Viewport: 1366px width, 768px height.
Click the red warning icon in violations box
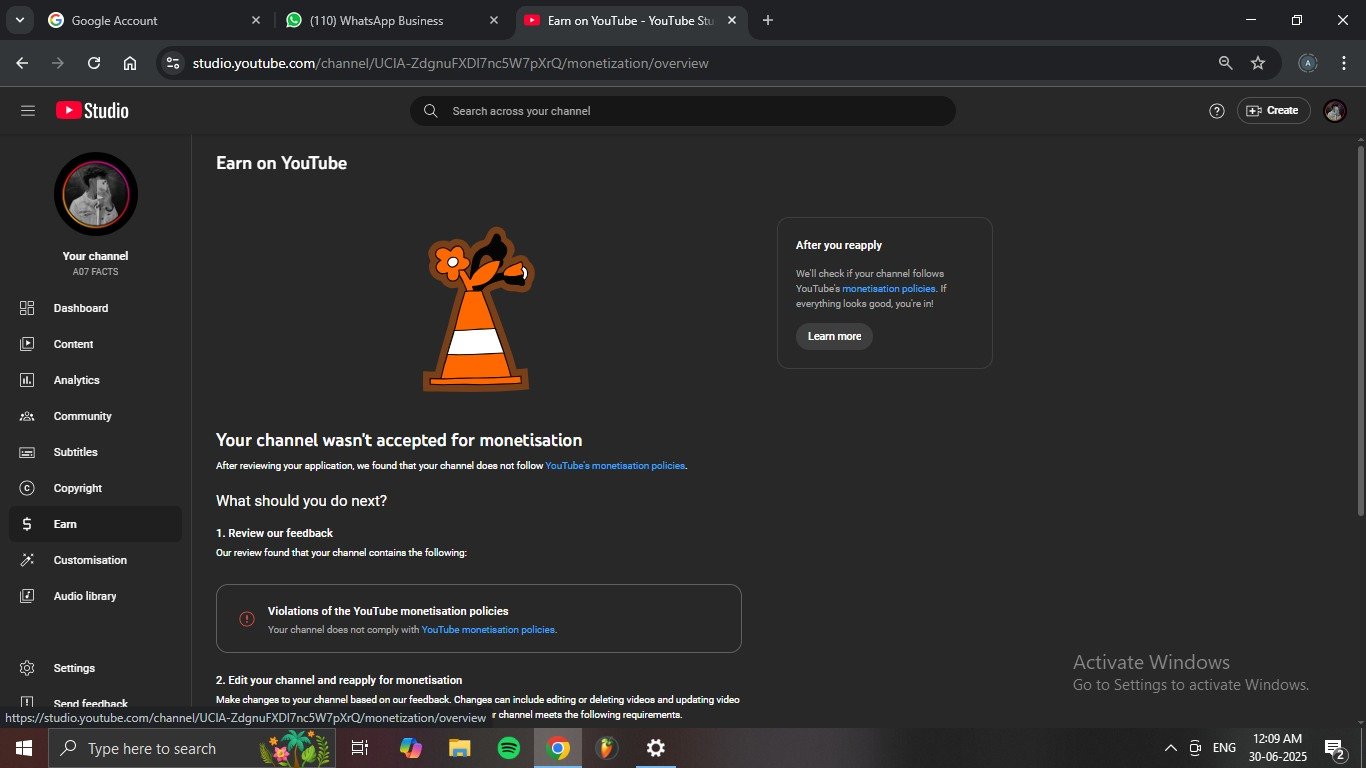(247, 619)
